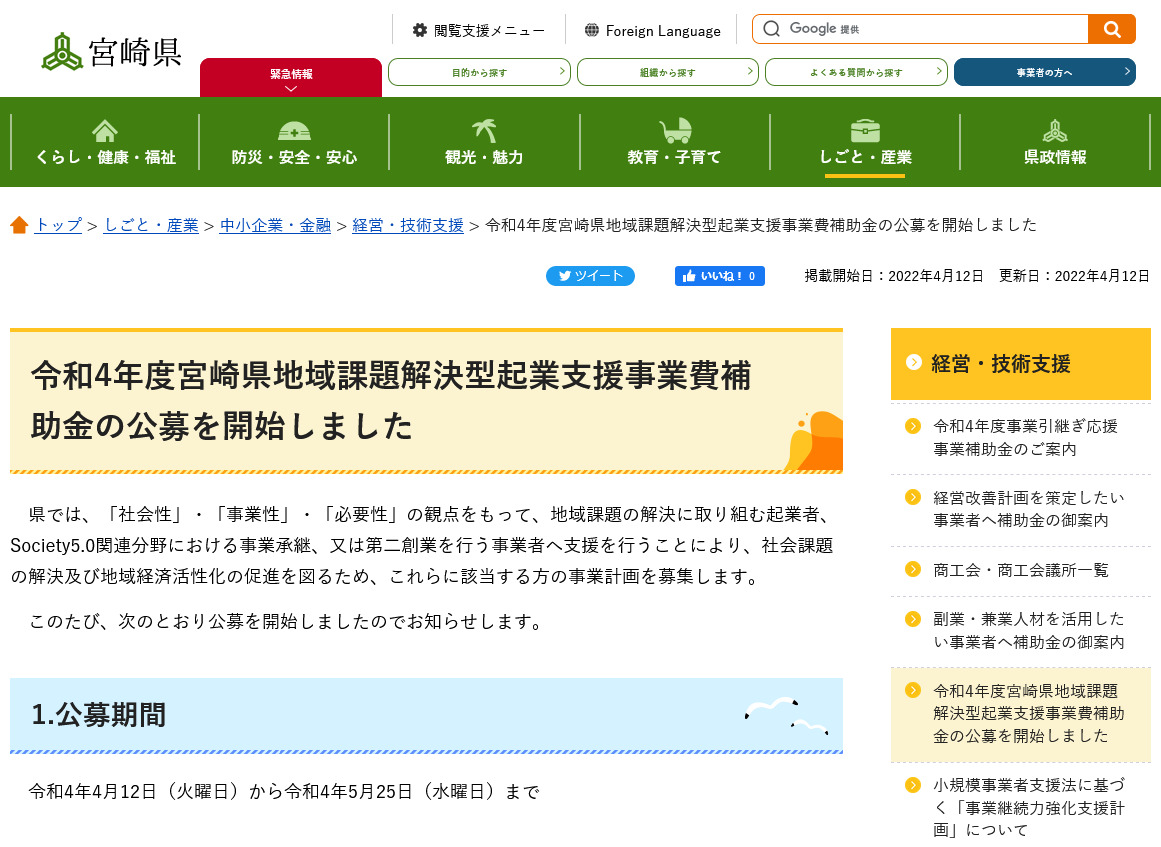Select the 教育・子育て stroller icon

pyautogui.click(x=675, y=131)
